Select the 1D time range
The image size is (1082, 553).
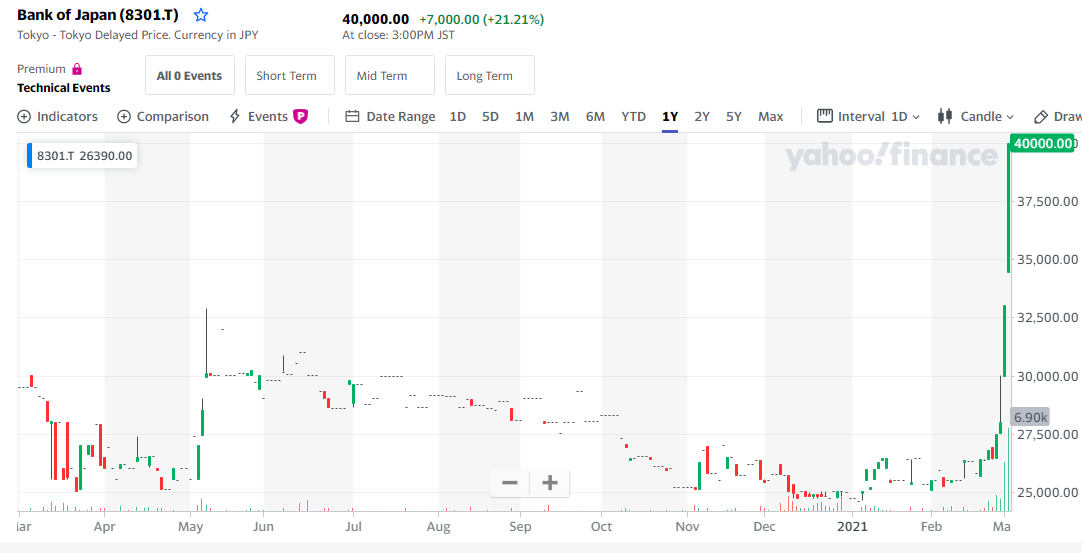click(457, 117)
